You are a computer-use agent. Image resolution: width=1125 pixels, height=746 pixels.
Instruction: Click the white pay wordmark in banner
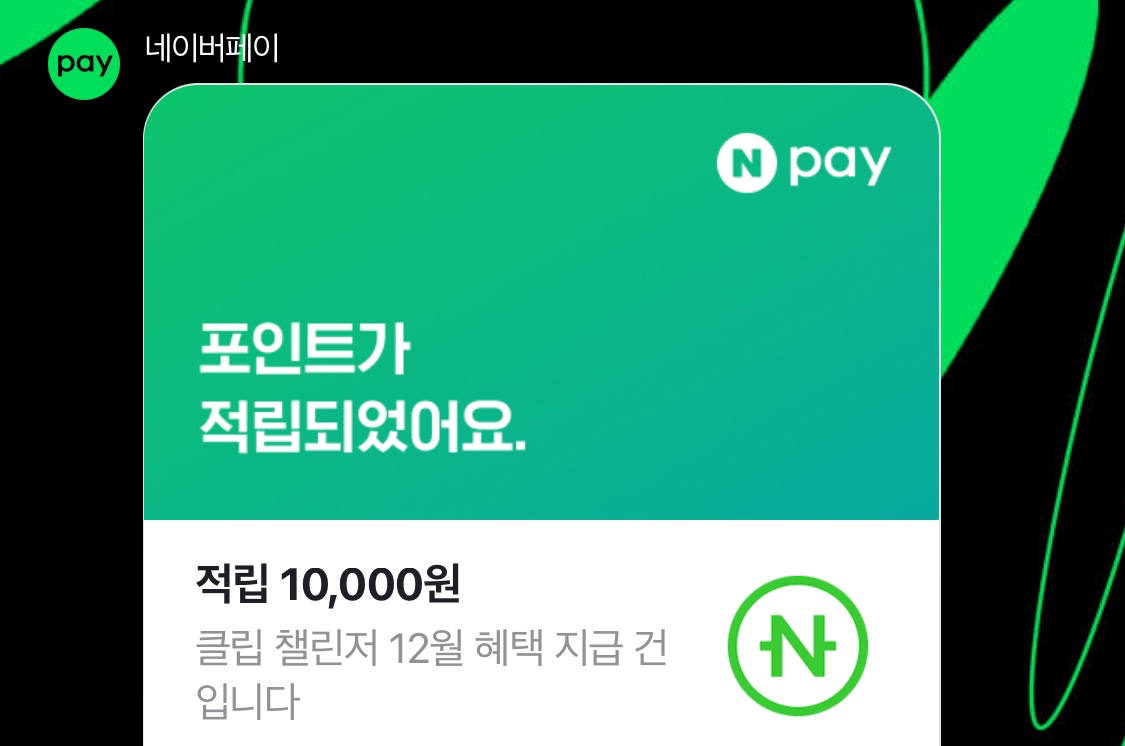839,165
